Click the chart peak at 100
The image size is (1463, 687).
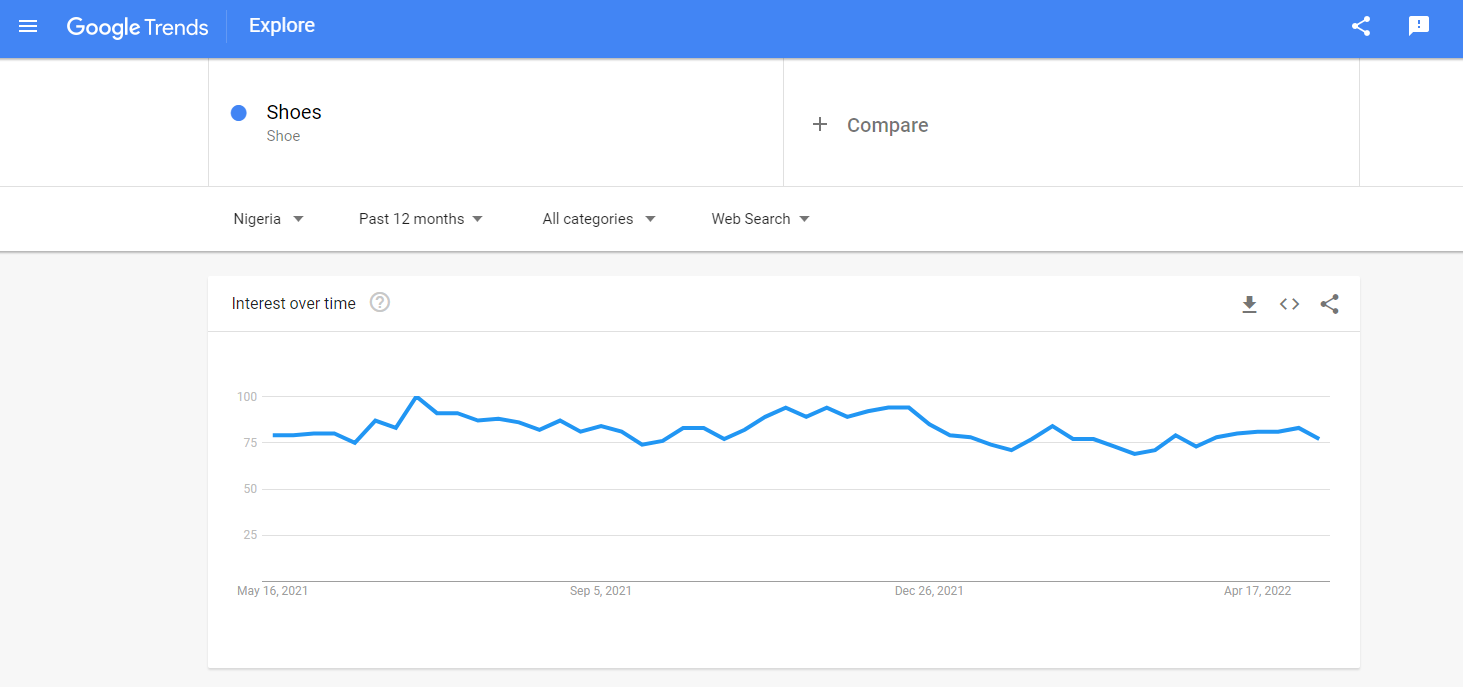point(416,397)
